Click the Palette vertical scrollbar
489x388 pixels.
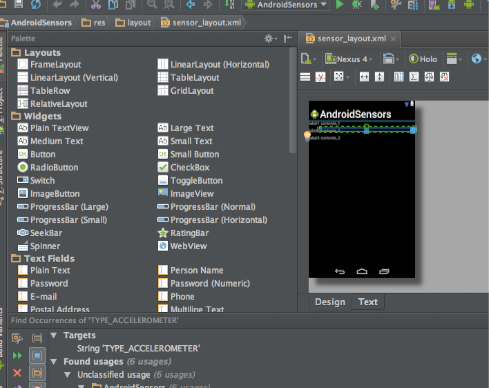(293, 100)
